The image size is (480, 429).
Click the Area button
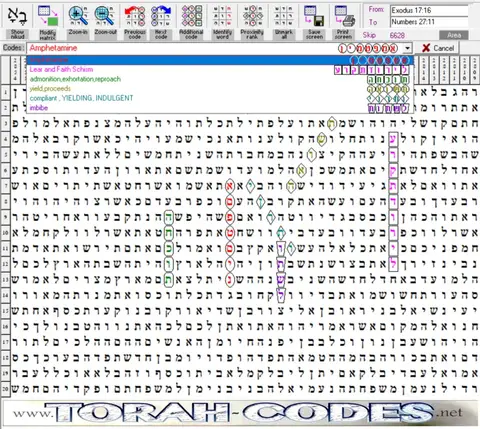pyautogui.click(x=454, y=35)
